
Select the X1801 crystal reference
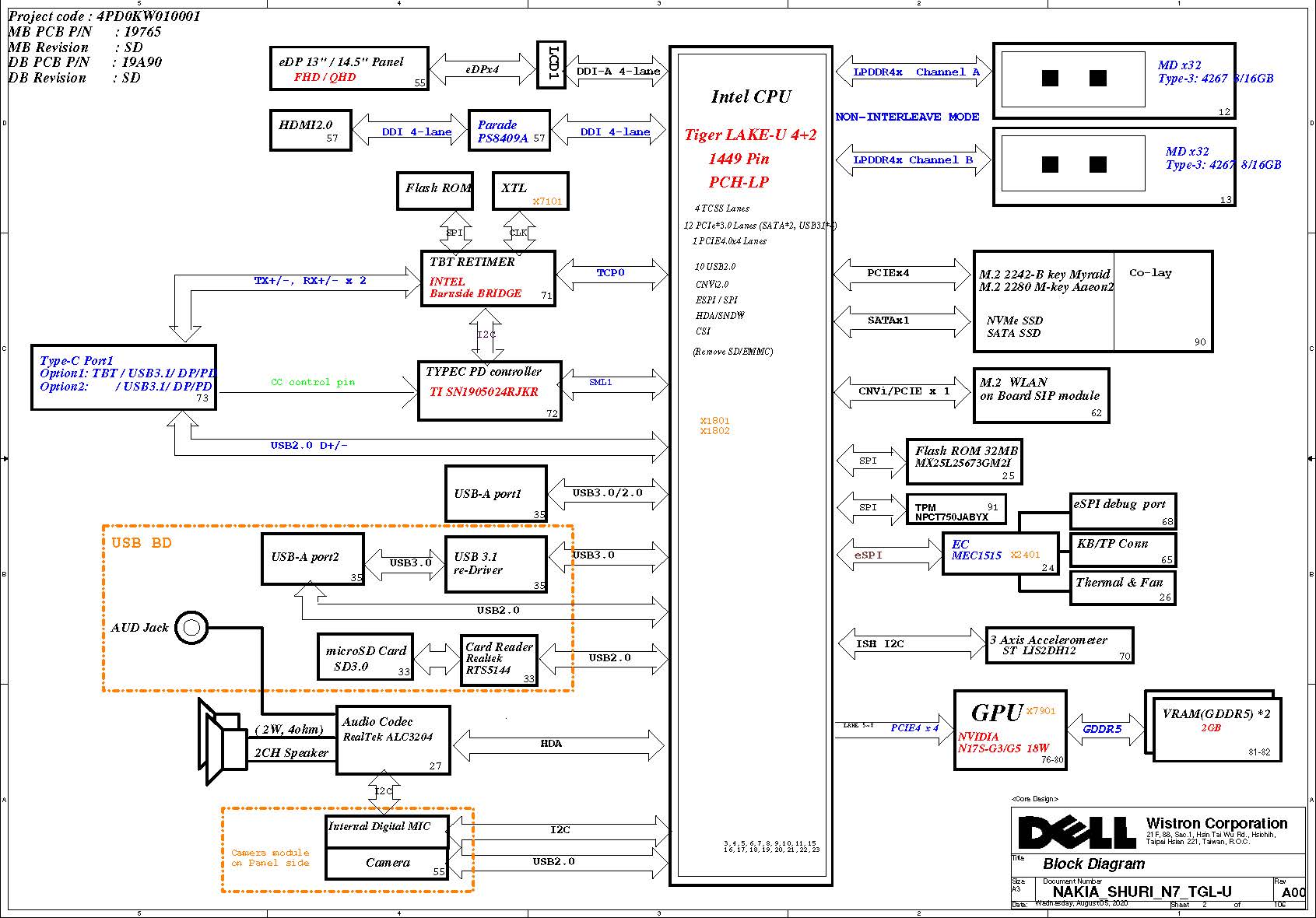pyautogui.click(x=714, y=421)
